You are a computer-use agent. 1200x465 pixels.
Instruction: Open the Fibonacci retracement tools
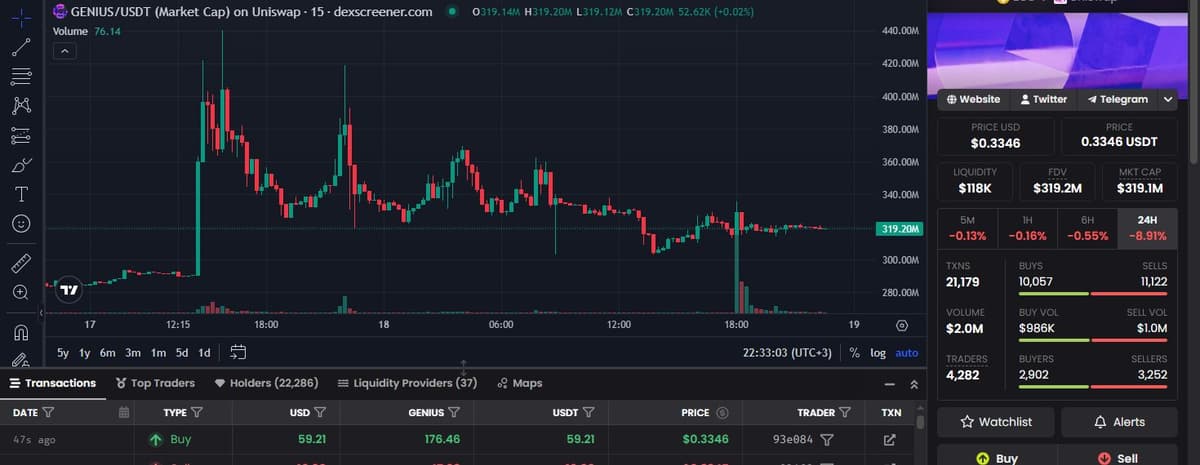click(x=22, y=76)
